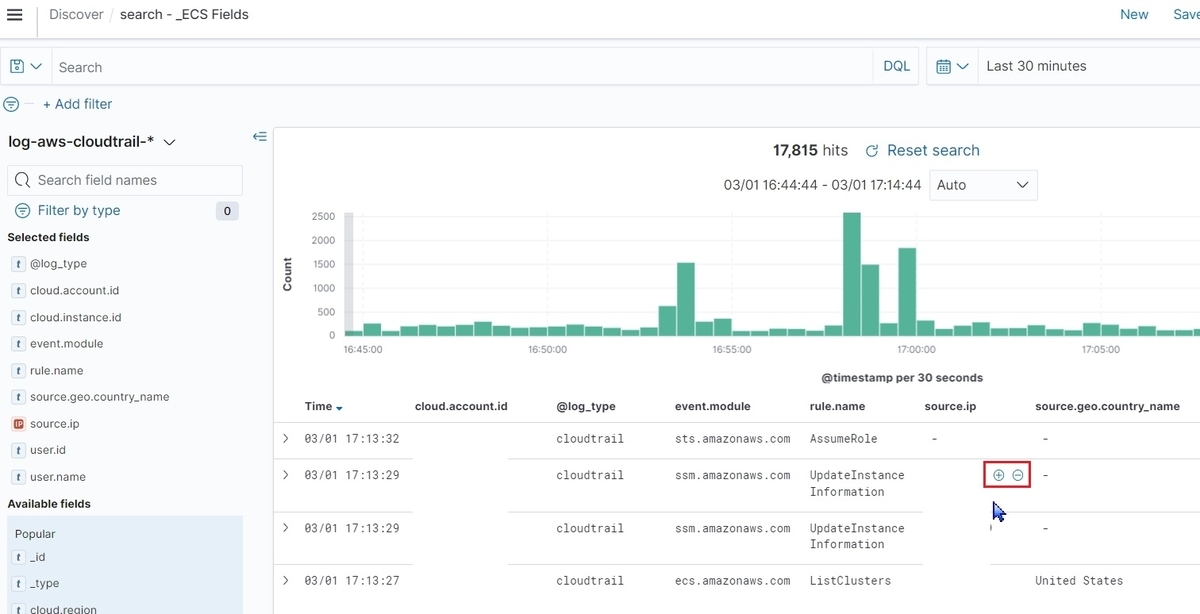Click the rule.name field type icon
Screen dimensions: 1200x614
tap(18, 371)
